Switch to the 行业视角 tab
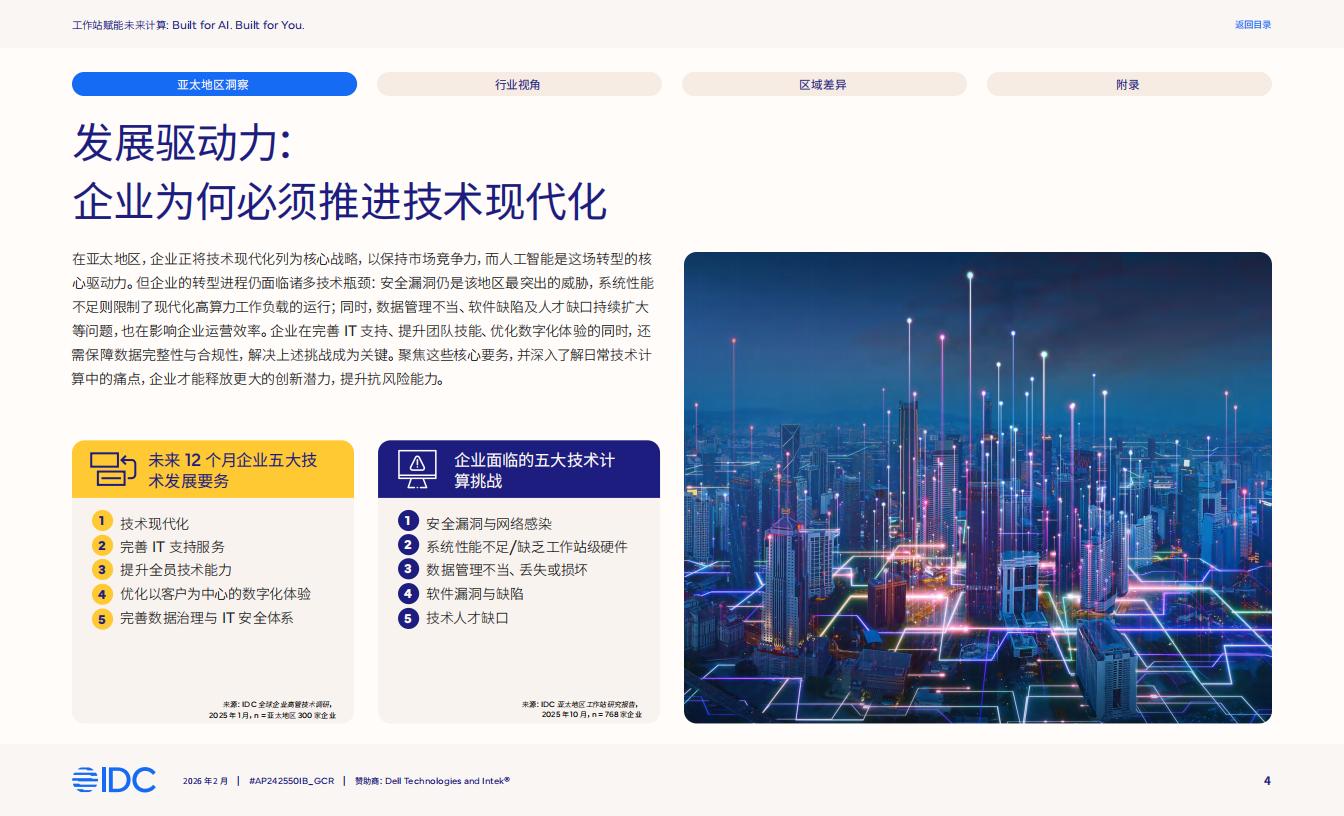1344x816 pixels. (518, 84)
